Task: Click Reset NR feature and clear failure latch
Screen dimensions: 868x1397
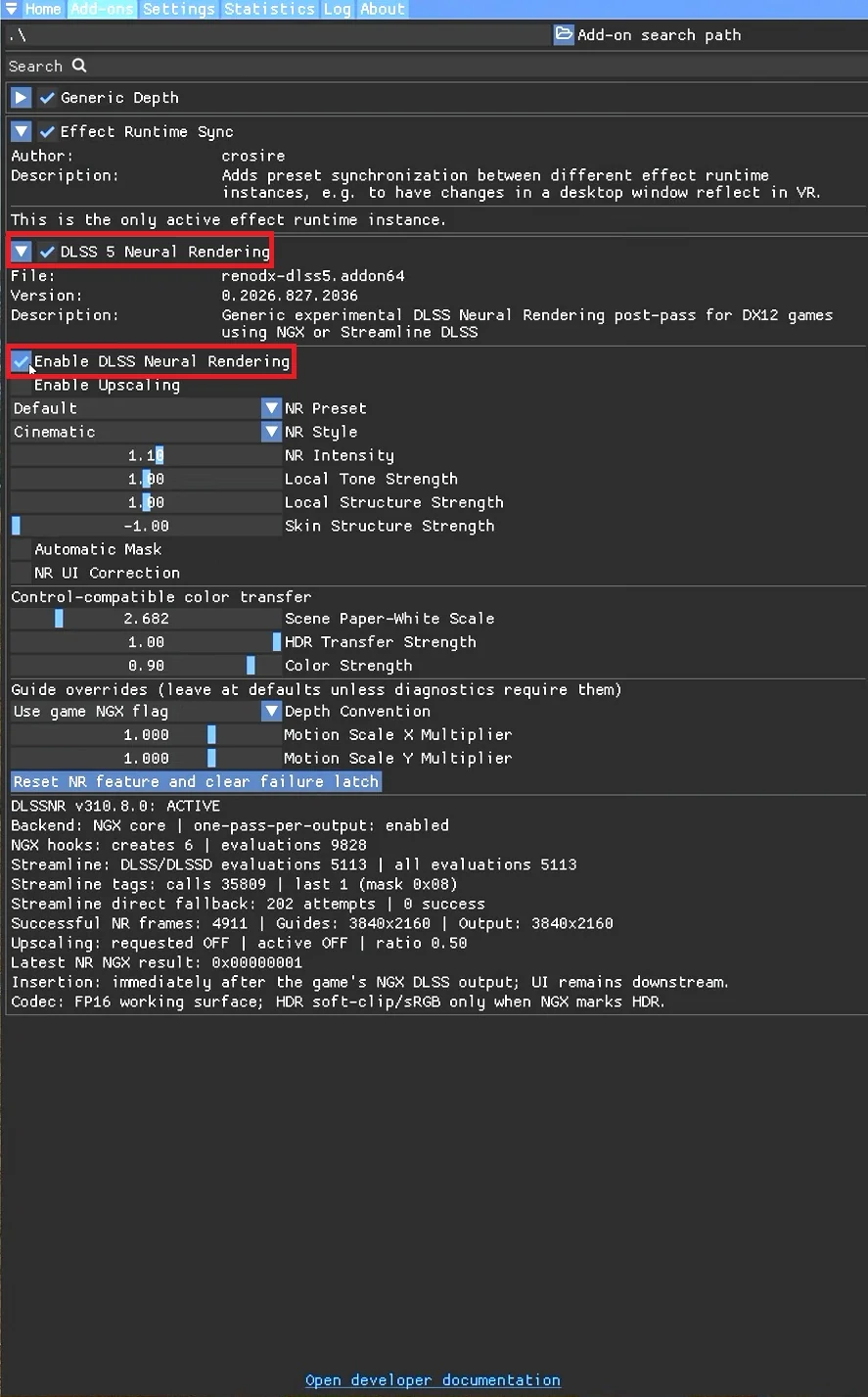Action: 196,782
